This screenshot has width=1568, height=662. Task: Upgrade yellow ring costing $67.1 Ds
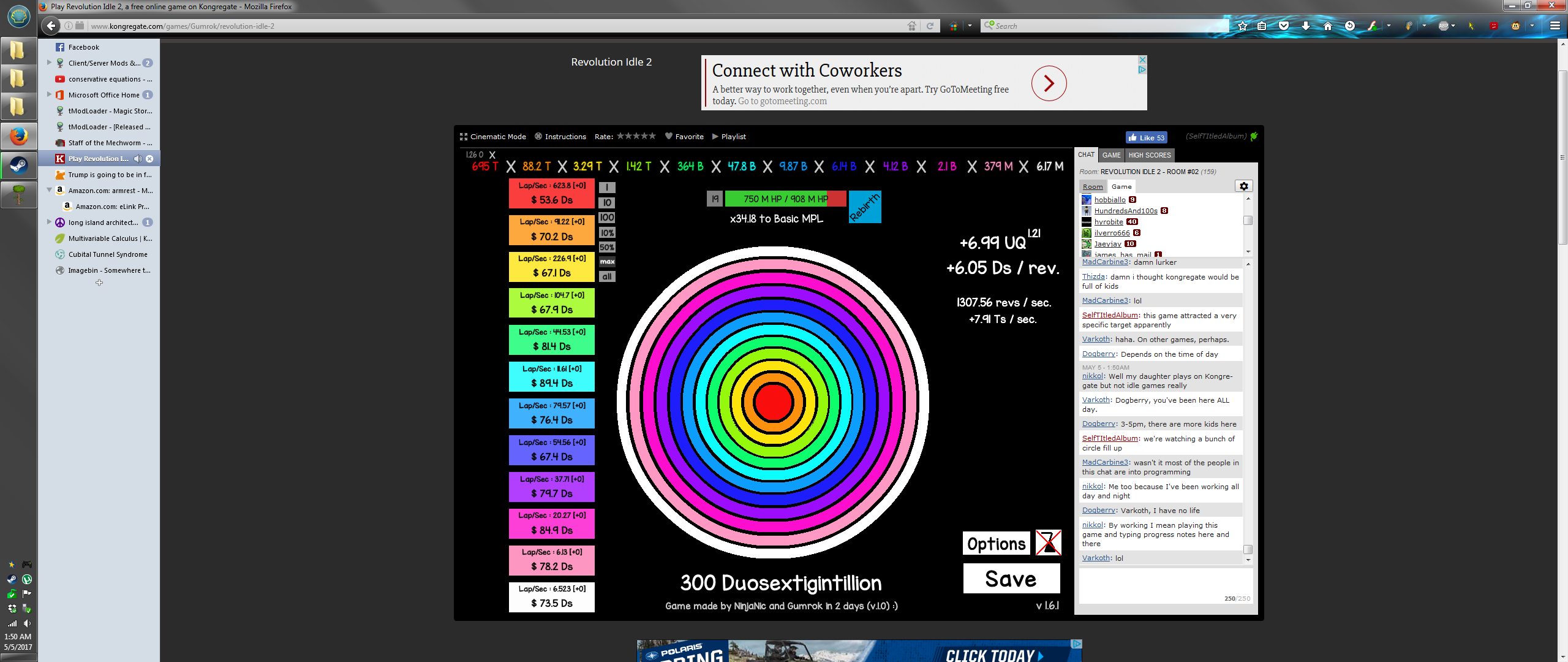[552, 267]
